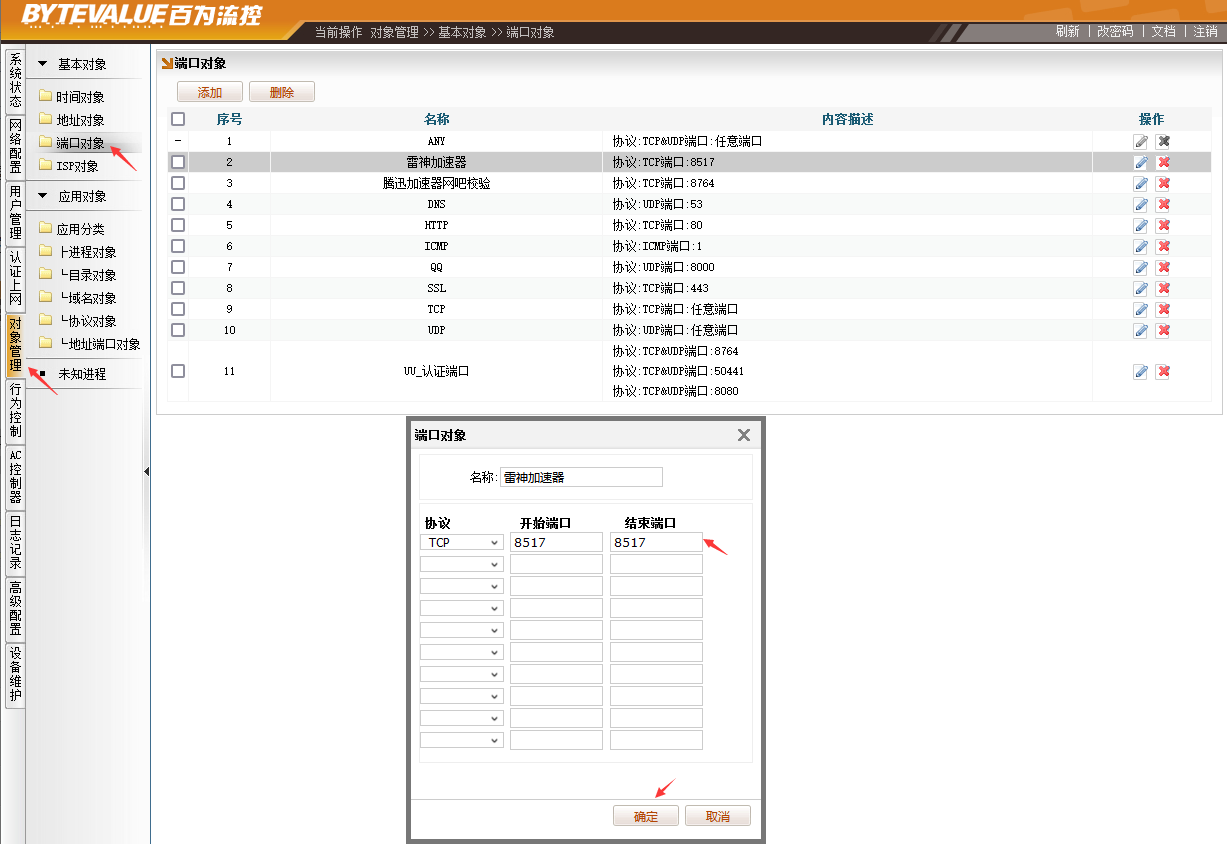The image size is (1227, 844).
Task: Open the 网络配置 side tab
Action: (x=15, y=146)
